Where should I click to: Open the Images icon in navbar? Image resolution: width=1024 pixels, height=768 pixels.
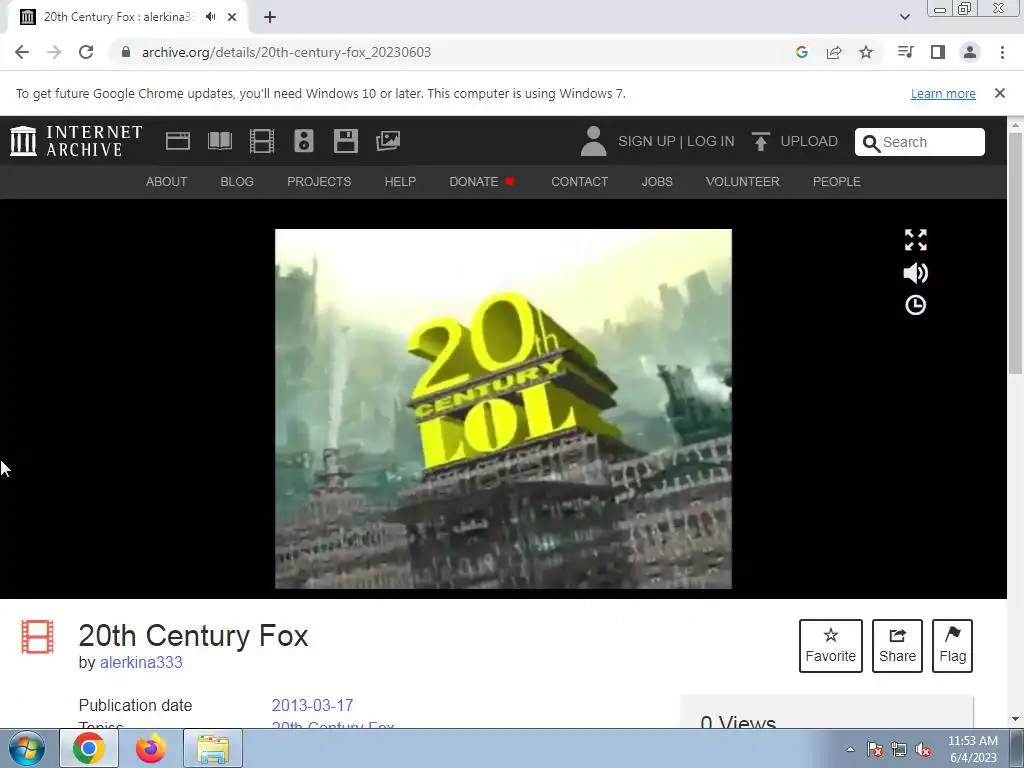click(388, 141)
